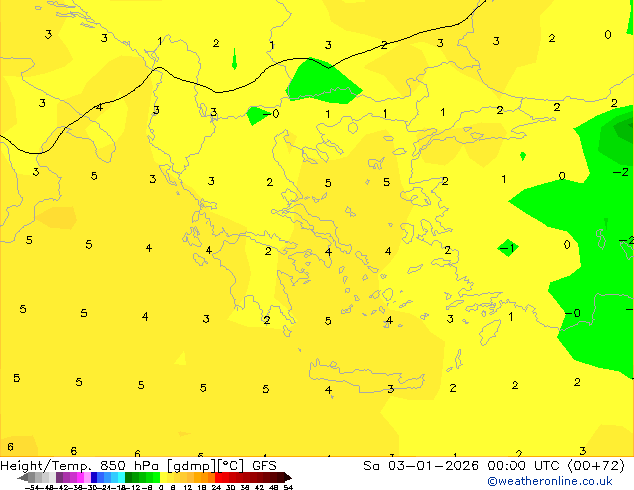
Task: Click the "Height/Temp. 850 hPa" chart title
Action: tap(80, 465)
